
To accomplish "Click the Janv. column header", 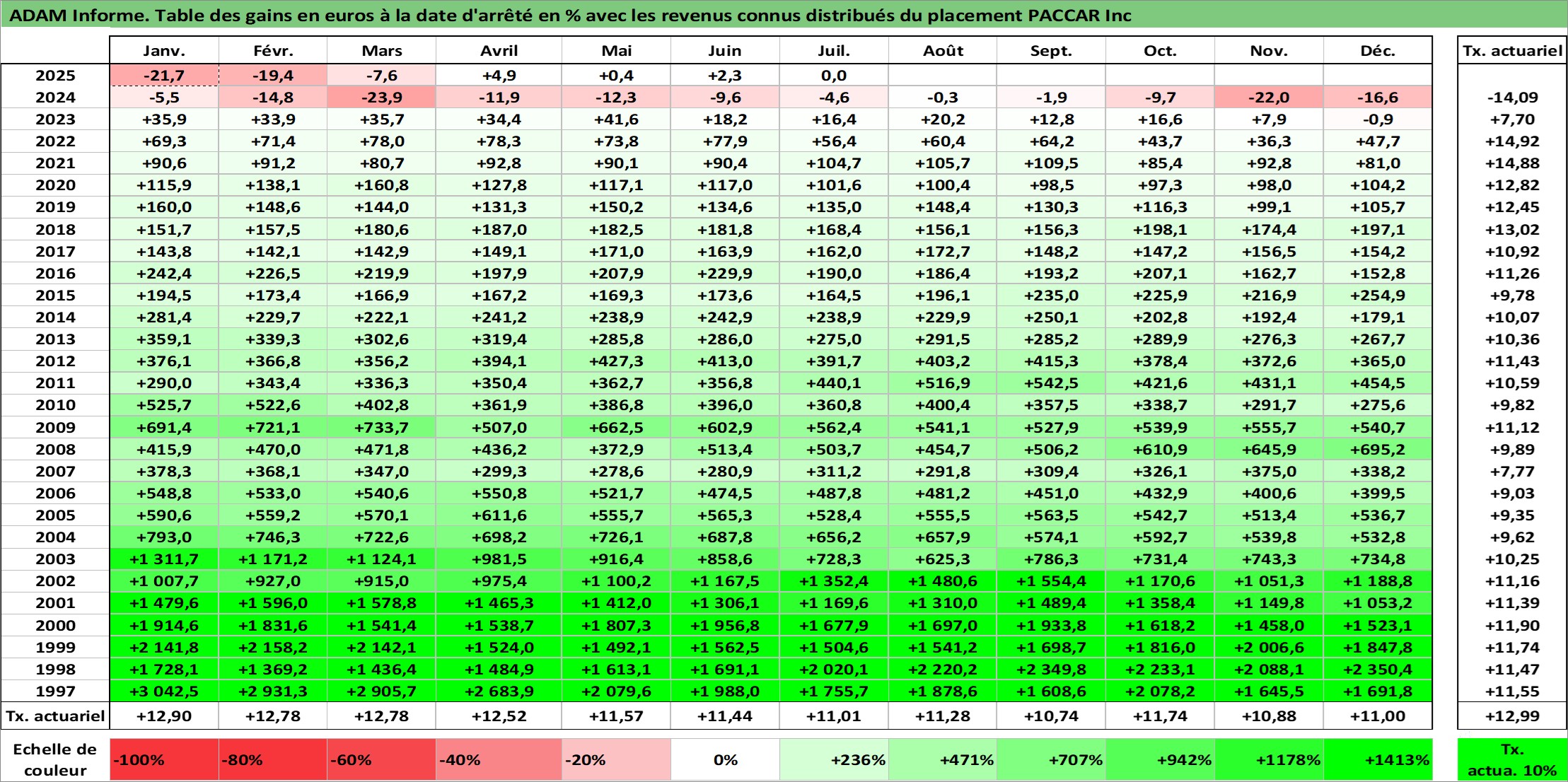I will point(164,50).
